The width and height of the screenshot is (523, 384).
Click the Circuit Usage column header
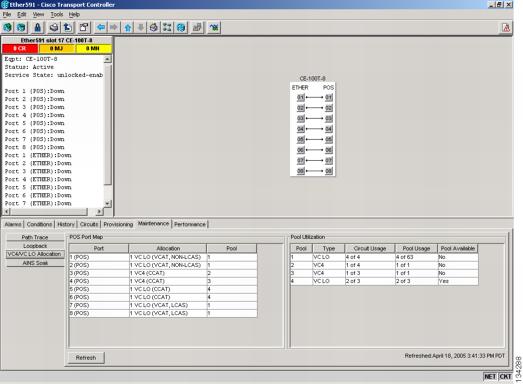(370, 249)
